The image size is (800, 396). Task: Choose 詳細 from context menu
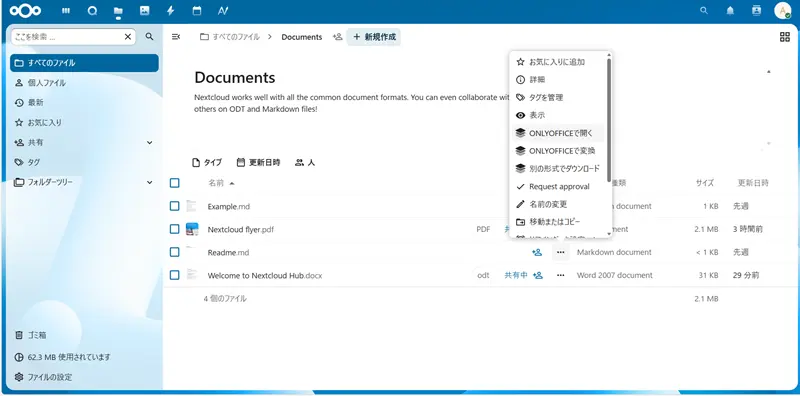[x=558, y=80]
